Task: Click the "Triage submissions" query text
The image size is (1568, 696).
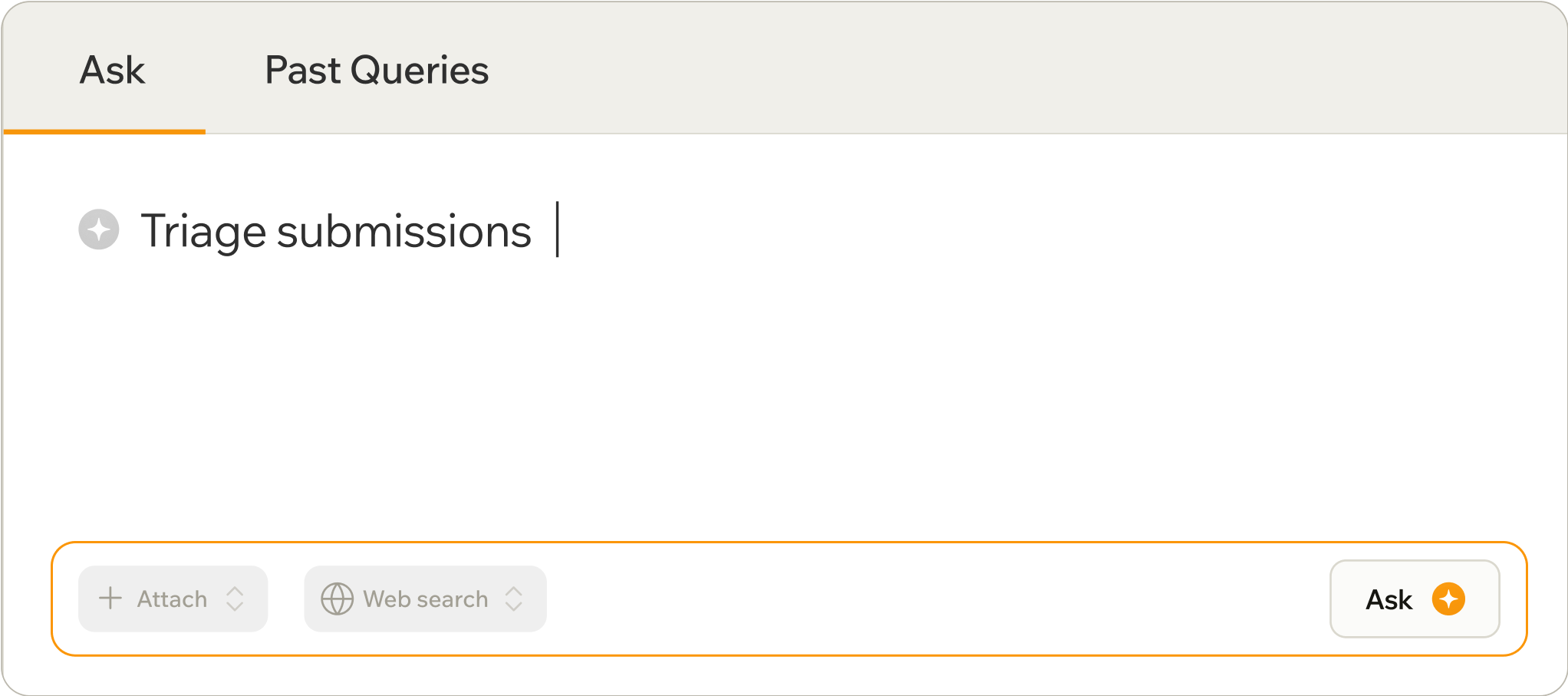Action: click(x=336, y=231)
